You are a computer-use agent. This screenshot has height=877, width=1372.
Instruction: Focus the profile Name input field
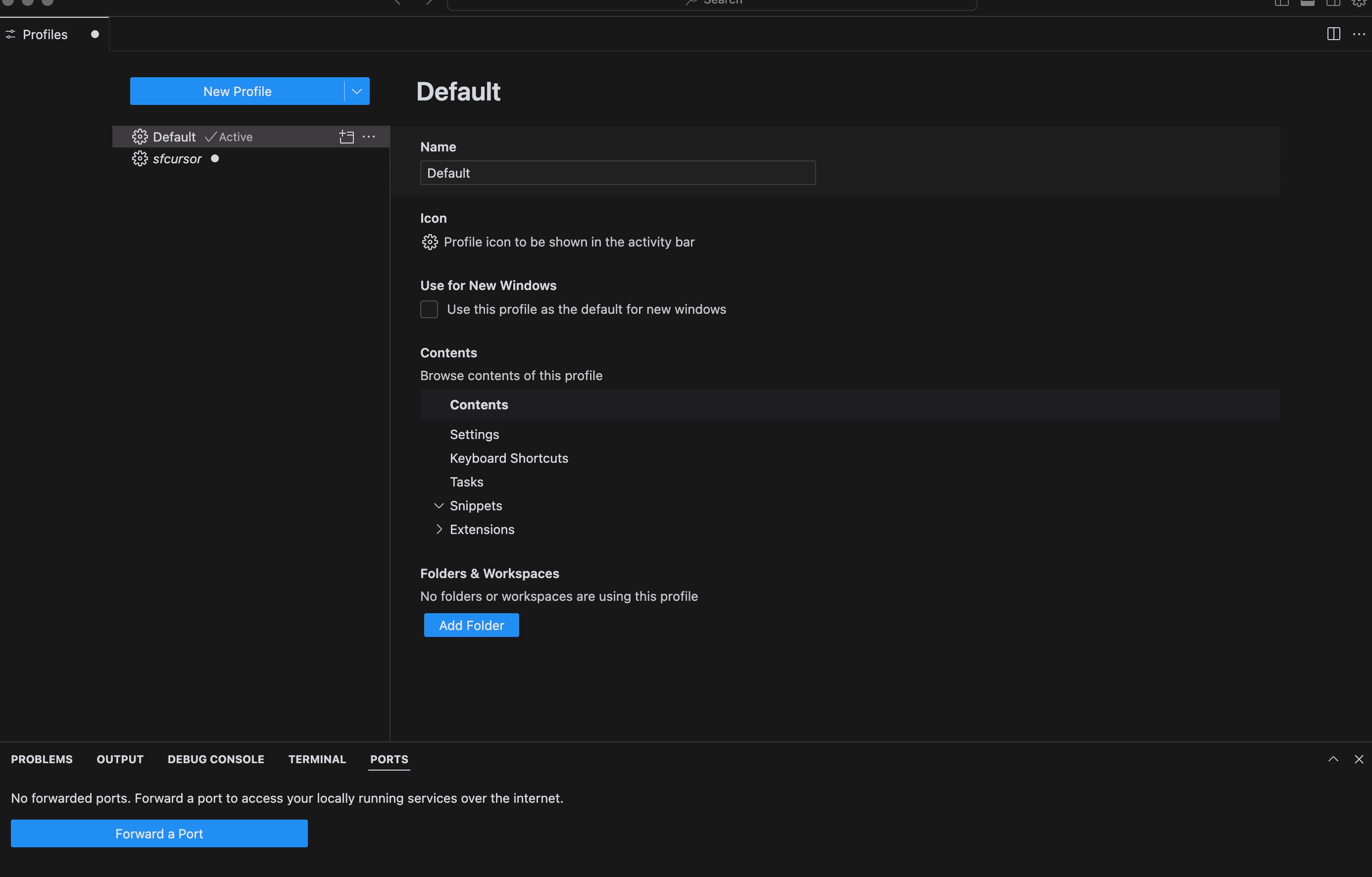coord(618,173)
